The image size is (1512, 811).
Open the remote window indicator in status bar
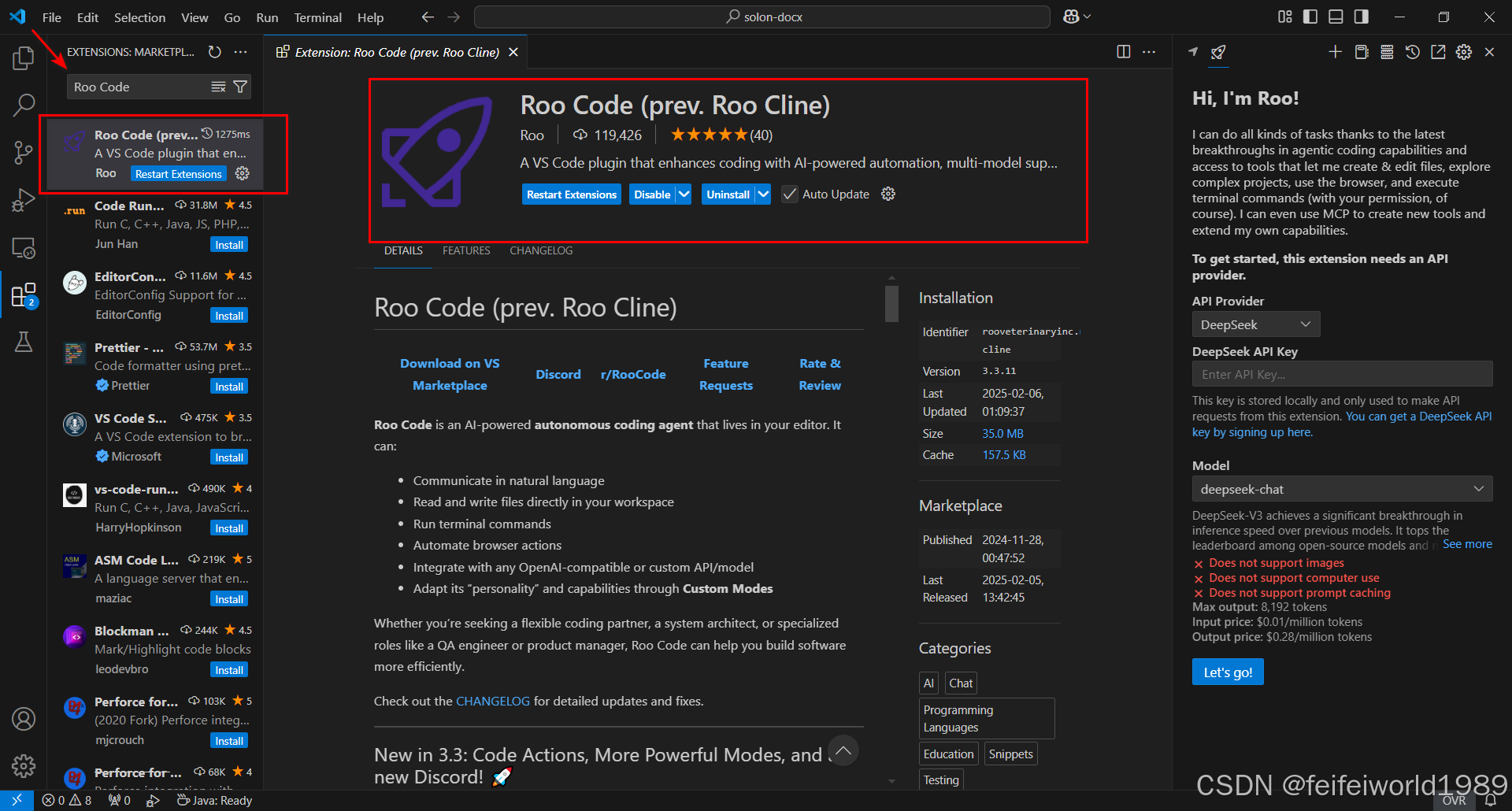point(17,800)
